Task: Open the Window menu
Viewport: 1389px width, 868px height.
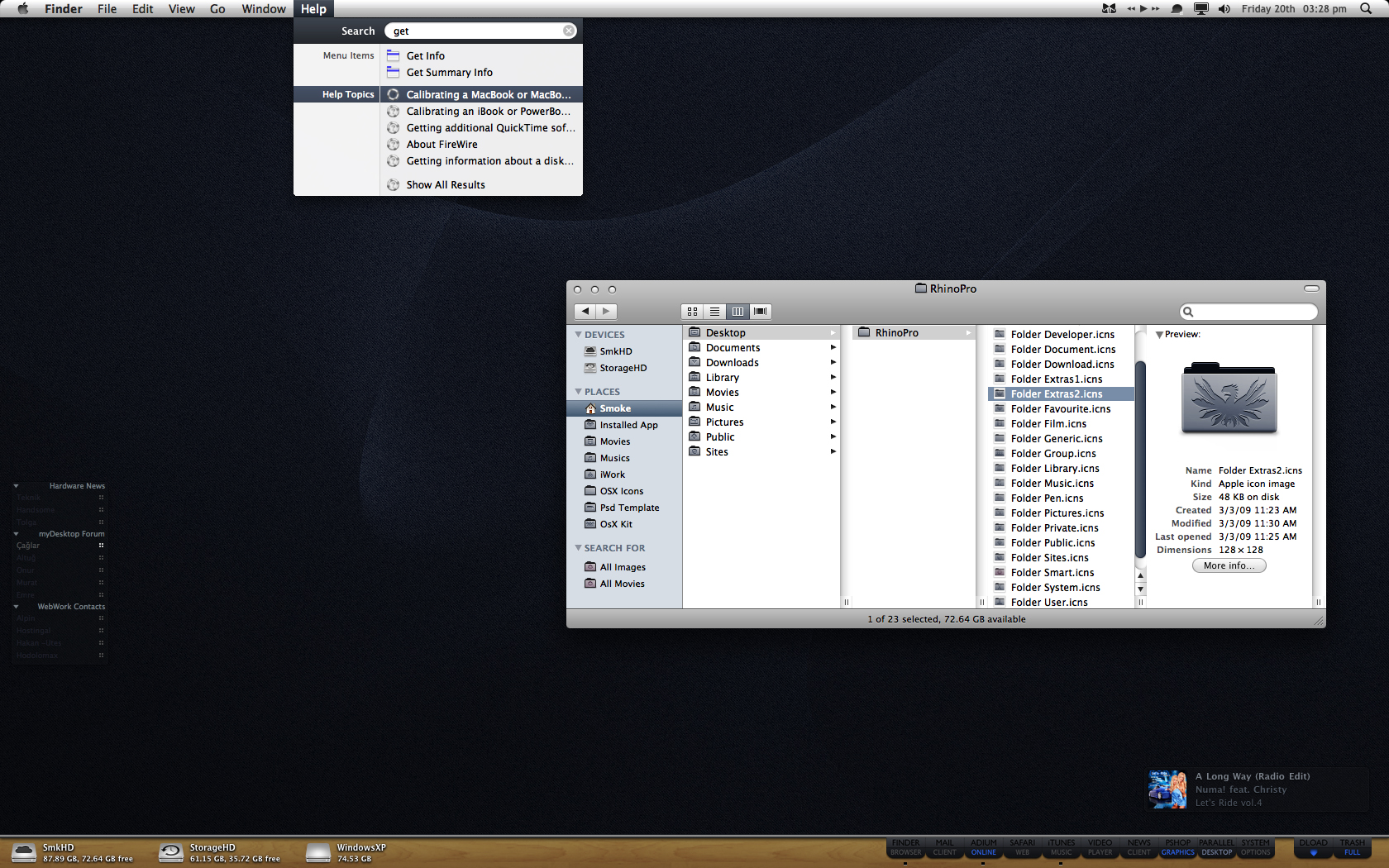Action: [264, 9]
